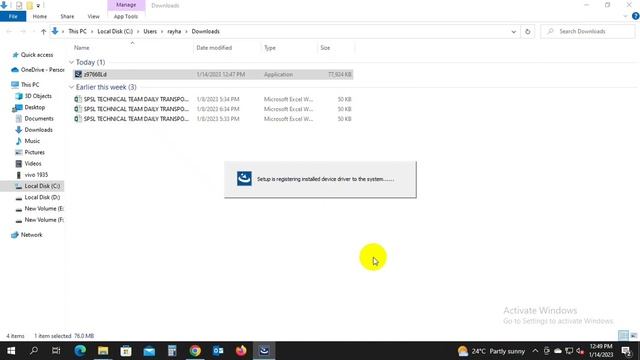Click the Search Downloads field
The height and width of the screenshot is (360, 640).
588,31
